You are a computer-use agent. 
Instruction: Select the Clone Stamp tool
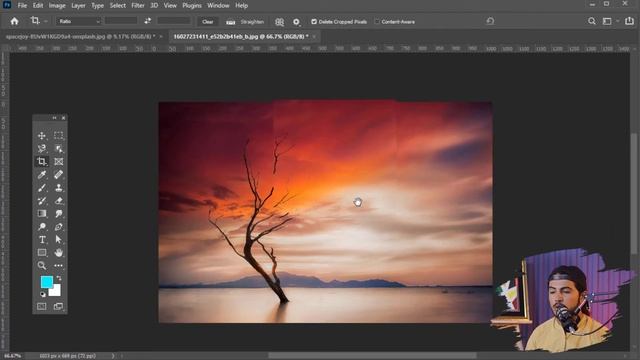tap(58, 188)
